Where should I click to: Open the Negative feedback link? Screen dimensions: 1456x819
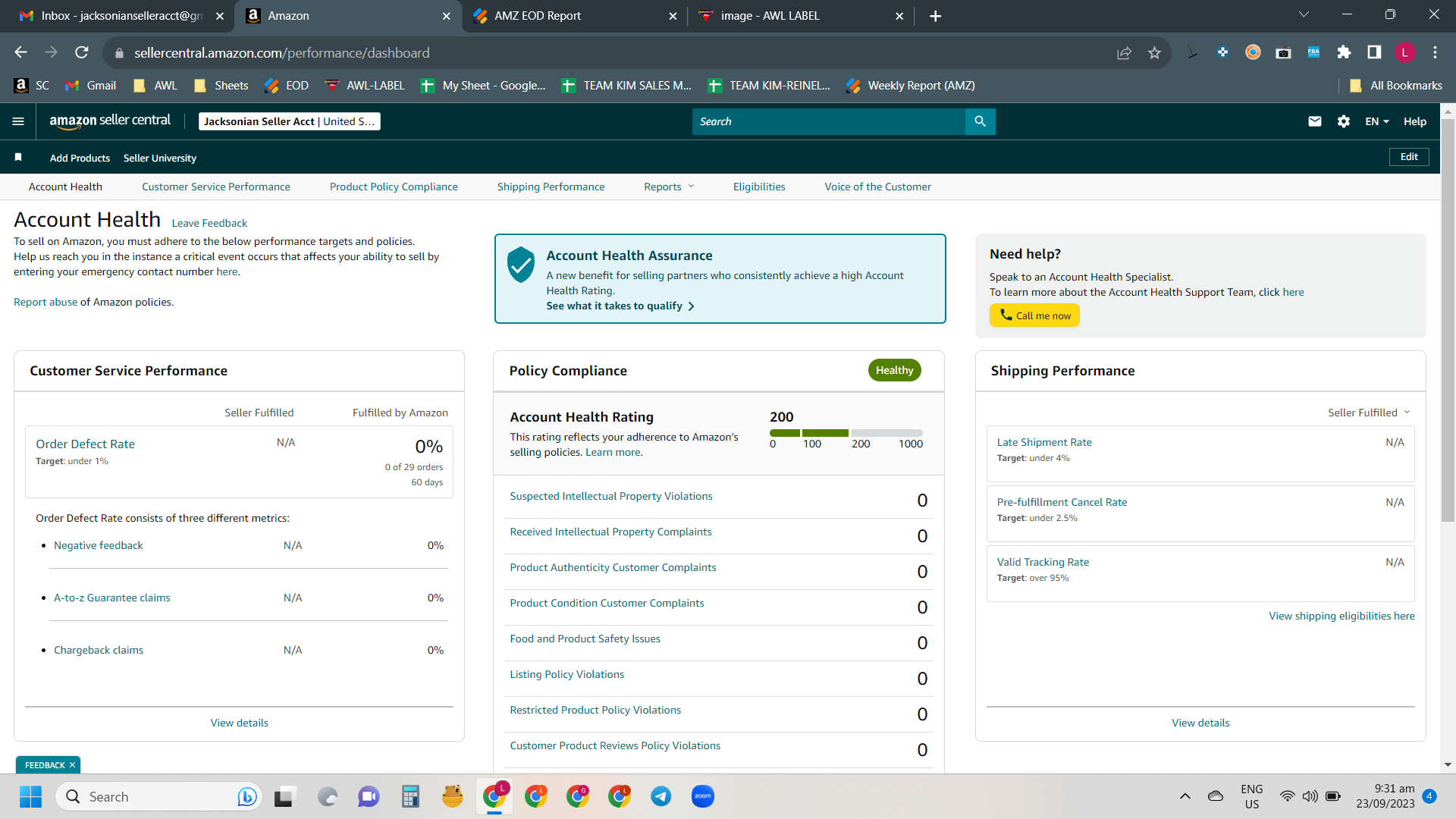point(99,545)
